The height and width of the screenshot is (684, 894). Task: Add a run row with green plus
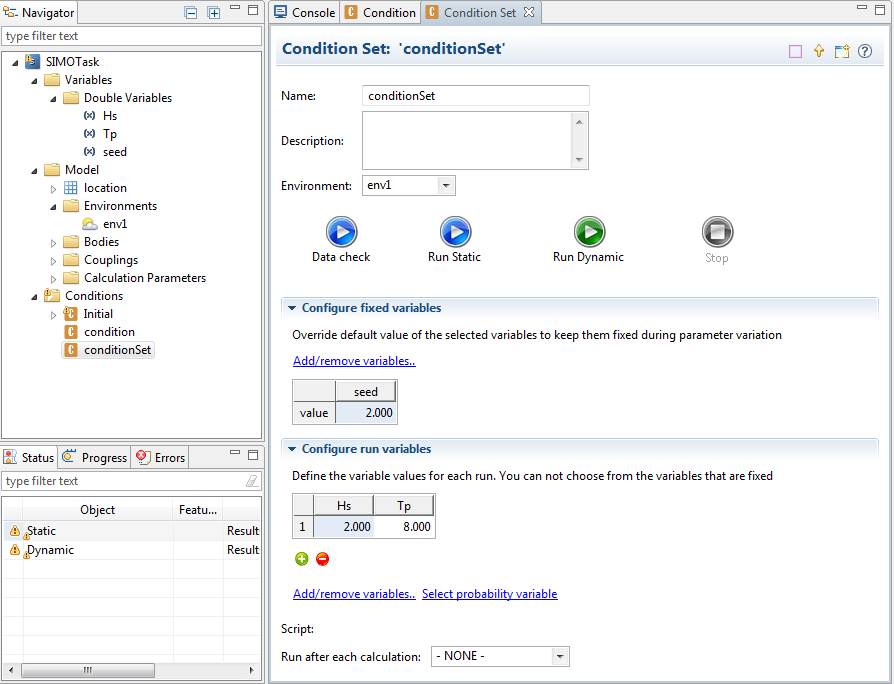click(302, 559)
